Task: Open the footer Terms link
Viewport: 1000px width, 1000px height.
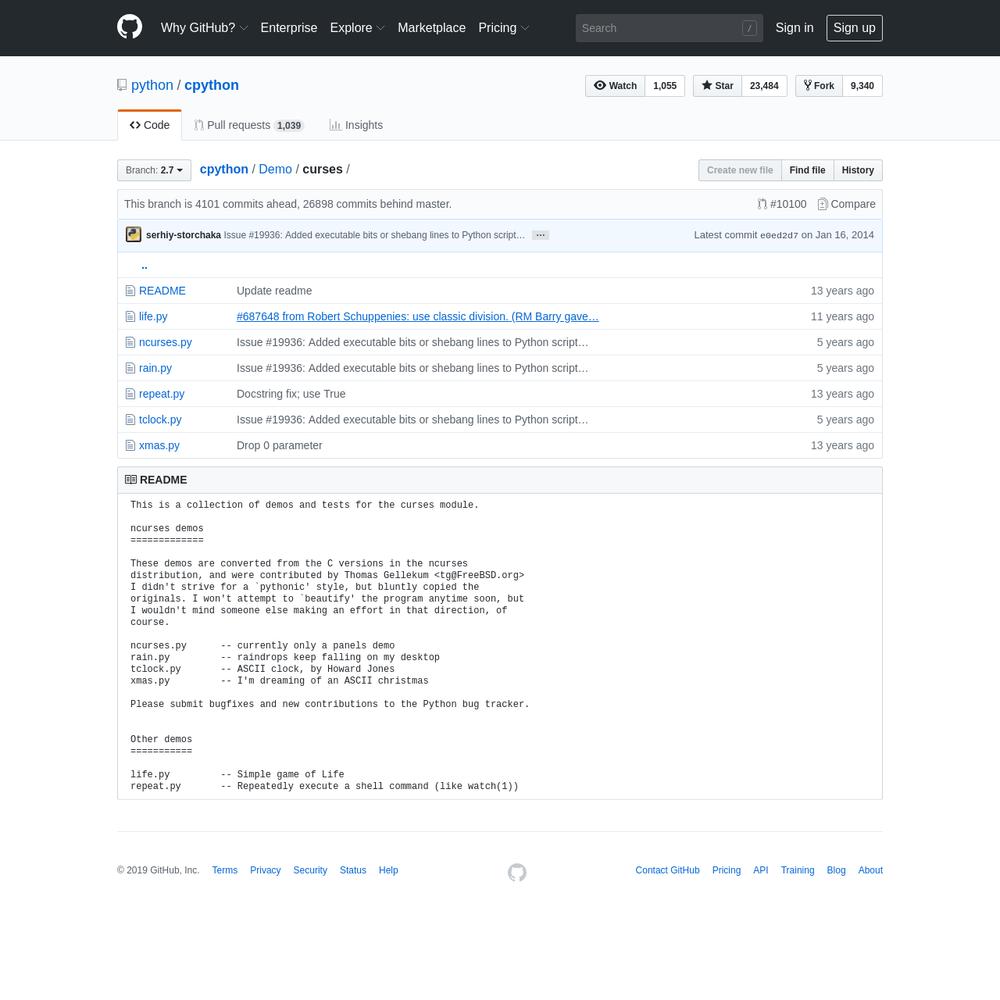Action: 224,870
